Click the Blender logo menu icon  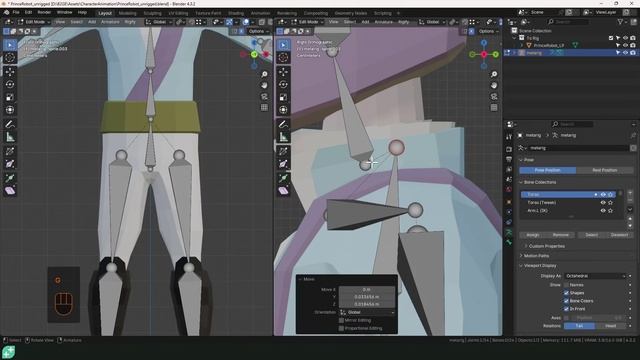pos(7,13)
